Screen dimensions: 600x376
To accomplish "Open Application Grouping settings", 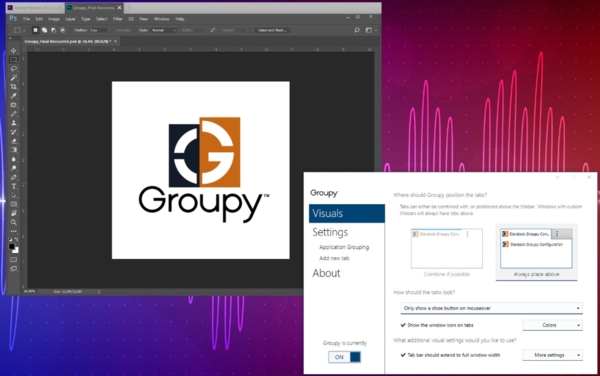I will pos(344,247).
